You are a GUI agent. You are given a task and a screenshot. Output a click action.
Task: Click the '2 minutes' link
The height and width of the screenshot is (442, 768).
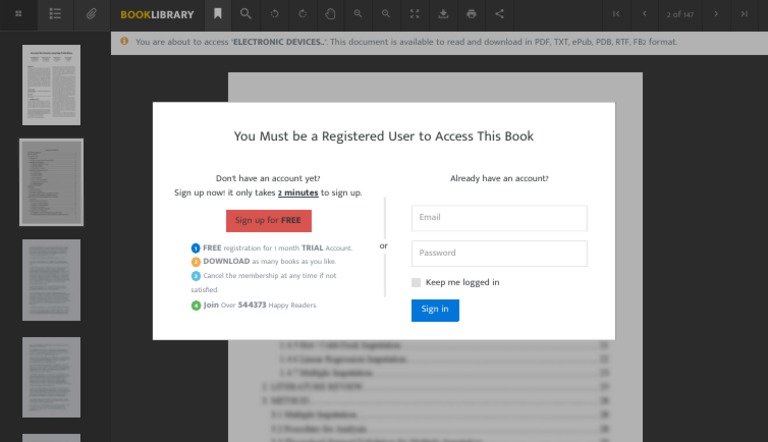298,193
